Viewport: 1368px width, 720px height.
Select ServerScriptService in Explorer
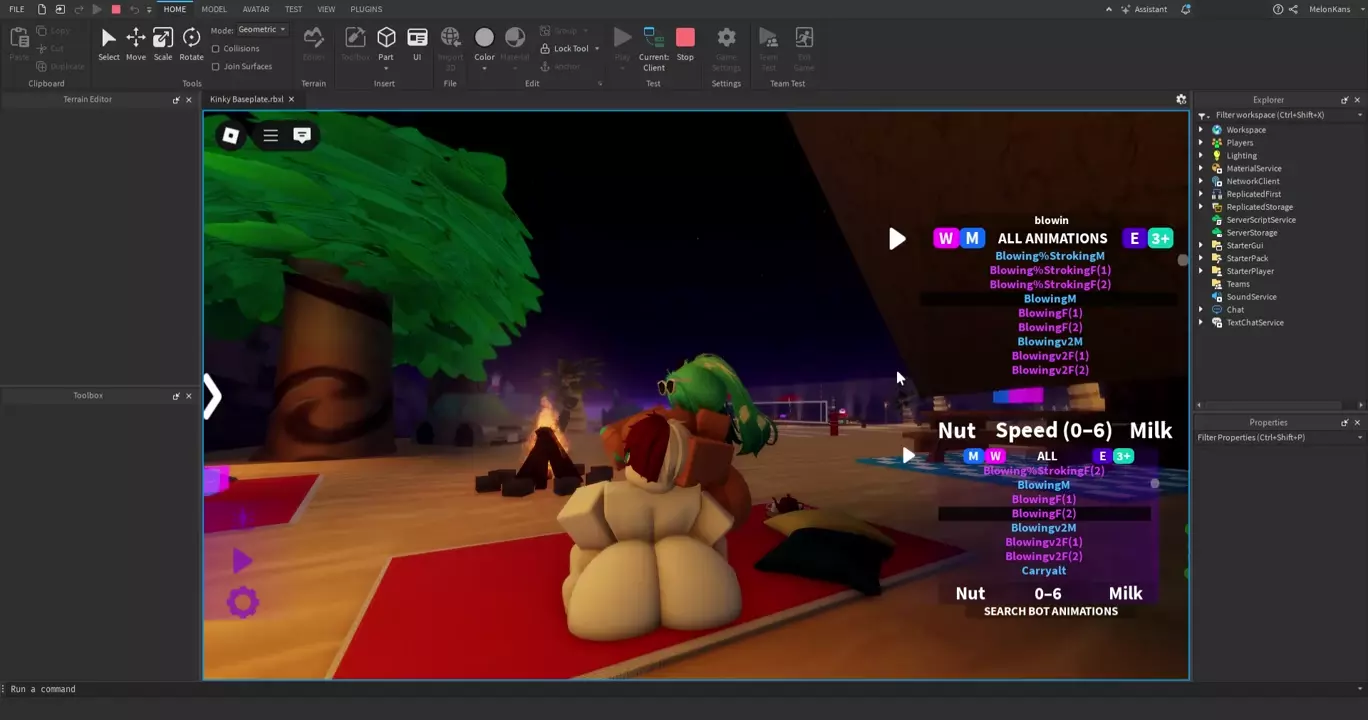click(1260, 220)
